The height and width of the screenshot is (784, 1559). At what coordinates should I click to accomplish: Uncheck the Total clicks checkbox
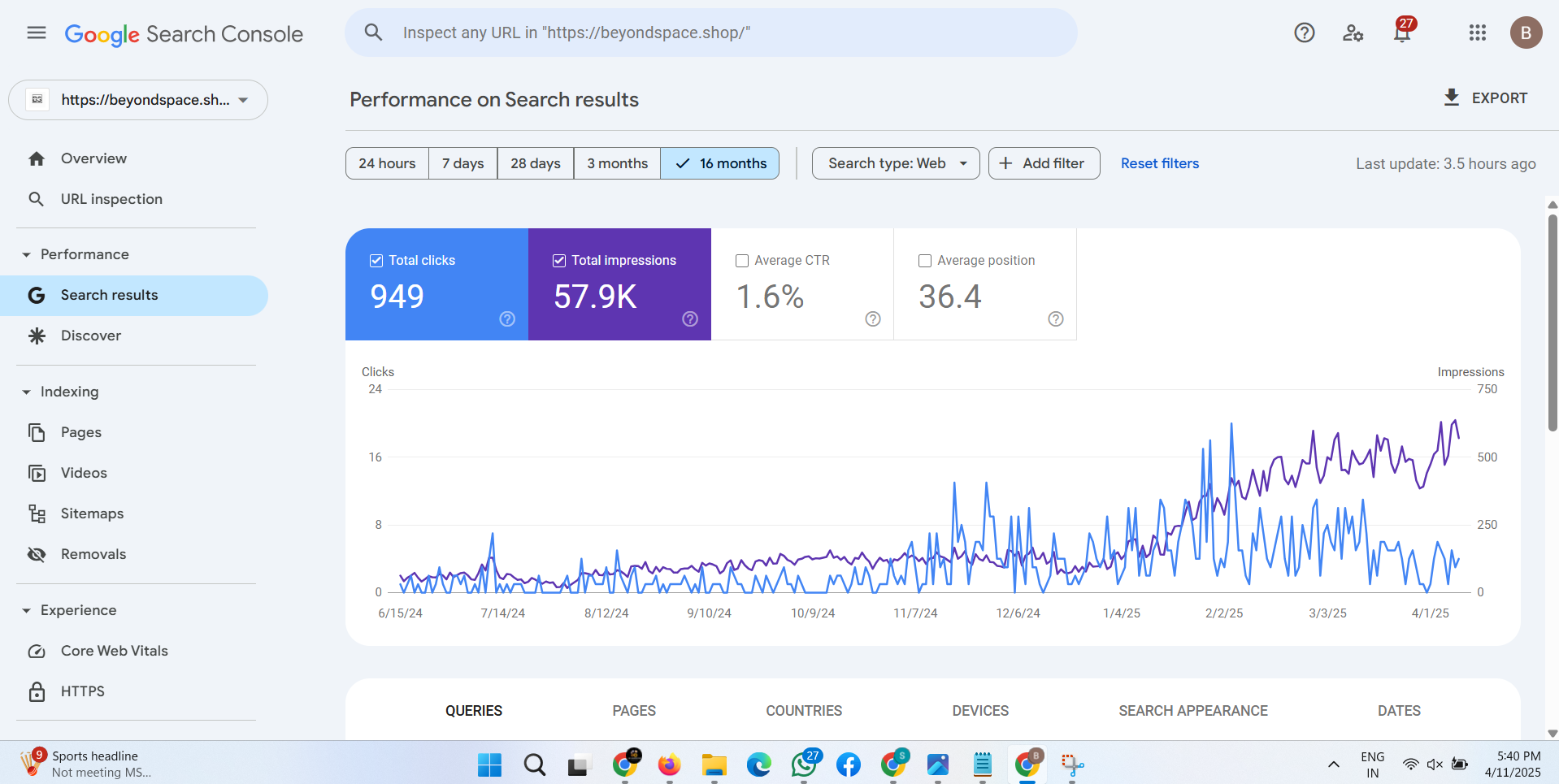[x=376, y=261]
